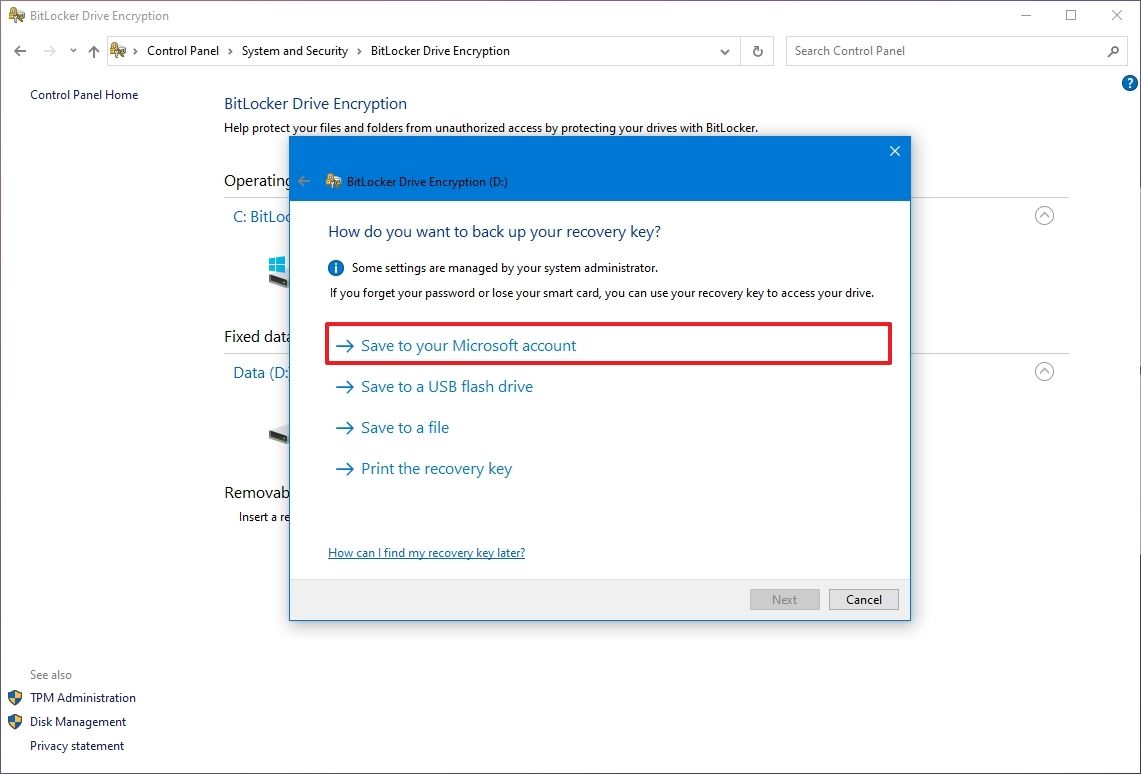Open TPM Administration via its shield icon
The width and height of the screenshot is (1141, 774).
[x=15, y=697]
